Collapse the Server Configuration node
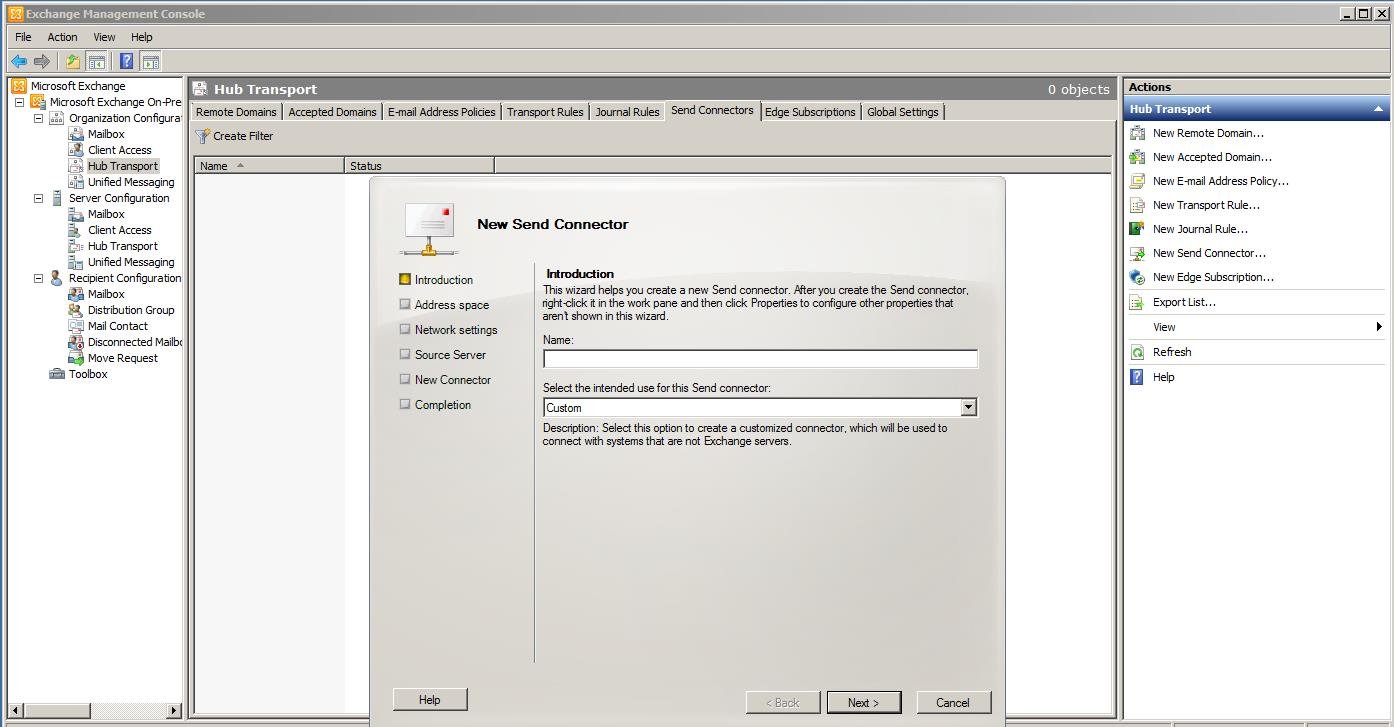 click(38, 198)
